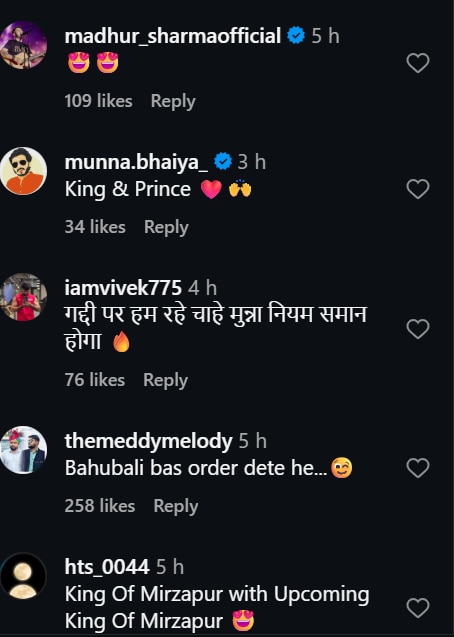The width and height of the screenshot is (454, 637).
Task: Like themeddymelody's Bahubali comment
Action: tap(418, 468)
